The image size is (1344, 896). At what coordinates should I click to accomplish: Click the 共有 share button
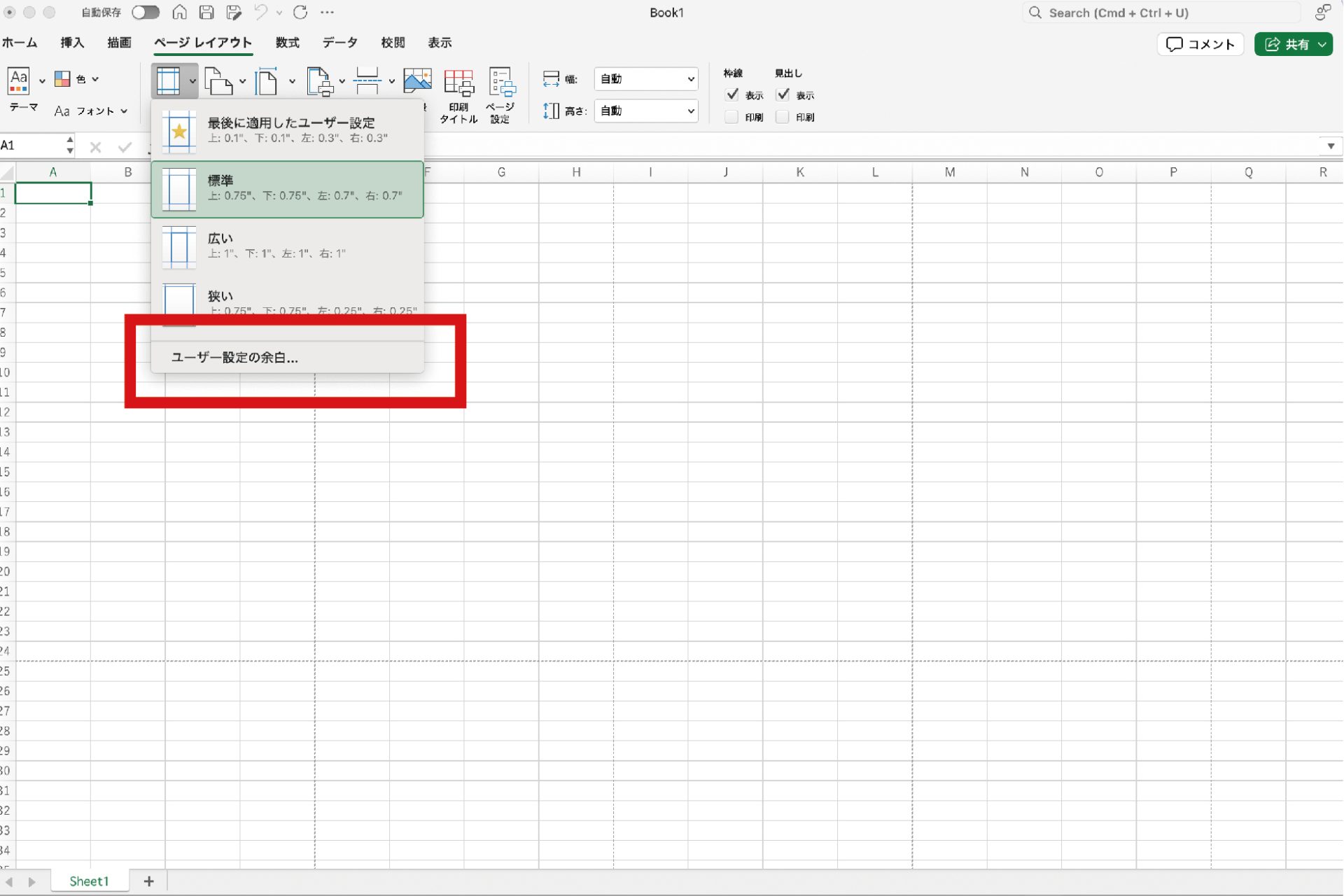pos(1292,44)
